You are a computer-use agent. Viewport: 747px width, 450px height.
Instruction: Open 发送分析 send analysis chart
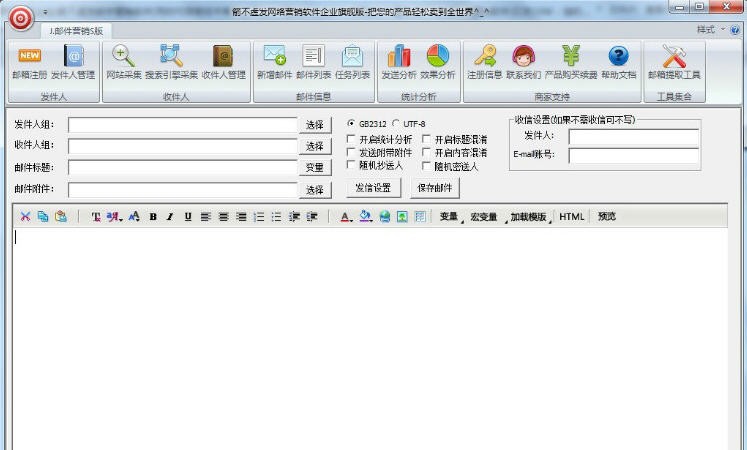399,62
